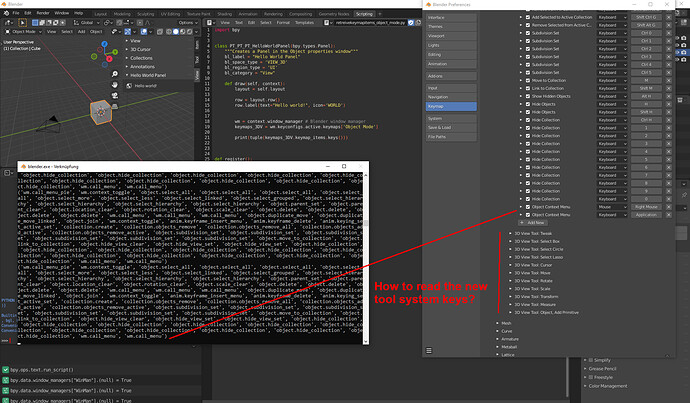Click the zoom magnifier icon in the viewport

click(115, 74)
